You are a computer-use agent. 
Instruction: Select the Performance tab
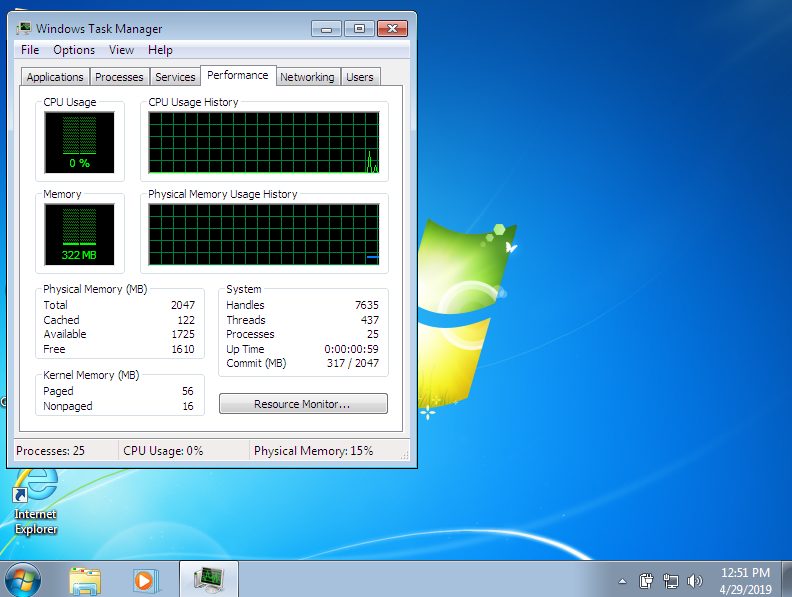point(238,75)
